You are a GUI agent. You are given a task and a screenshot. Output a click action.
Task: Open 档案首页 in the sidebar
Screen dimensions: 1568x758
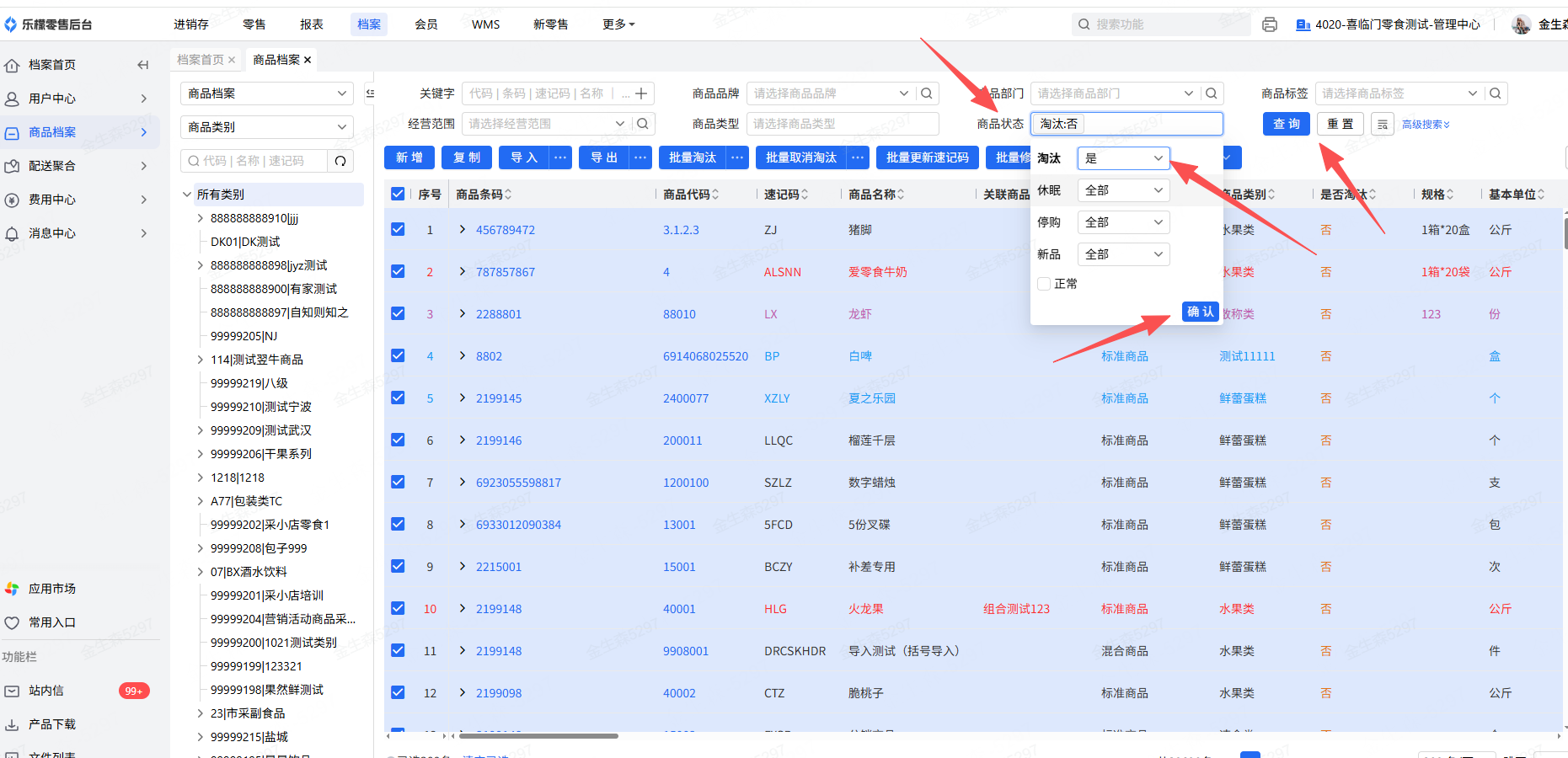click(52, 65)
